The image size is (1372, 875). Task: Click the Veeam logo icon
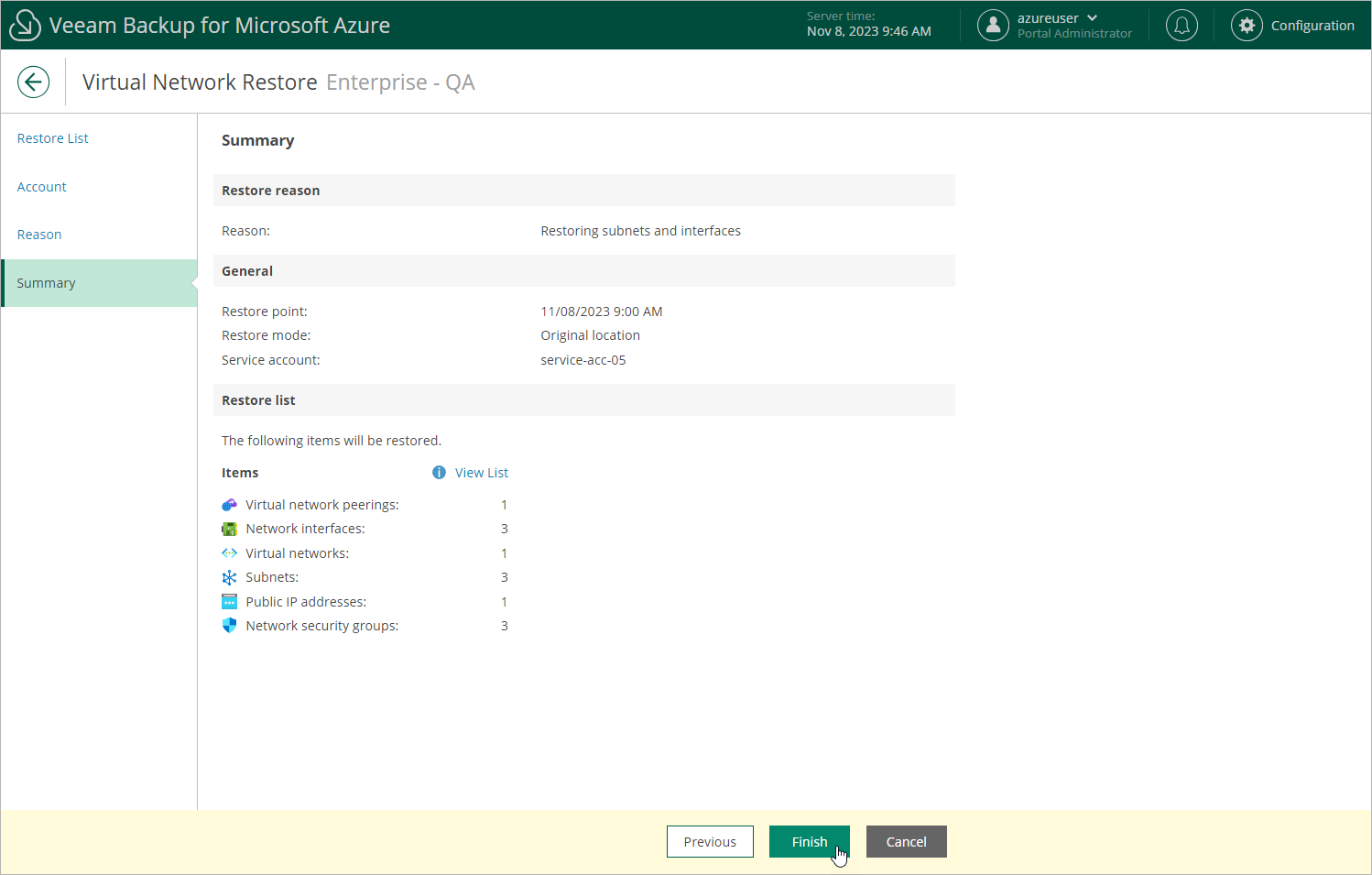pyautogui.click(x=25, y=26)
